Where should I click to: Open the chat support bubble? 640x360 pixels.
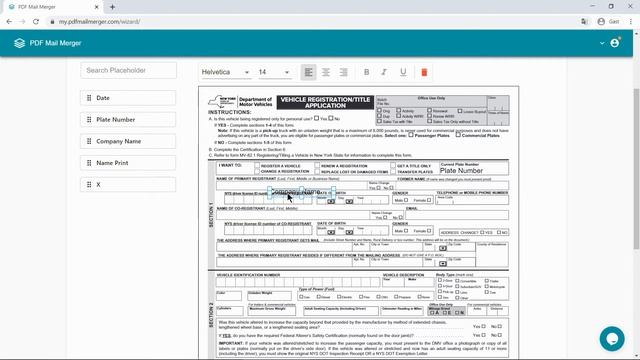tap(612, 339)
